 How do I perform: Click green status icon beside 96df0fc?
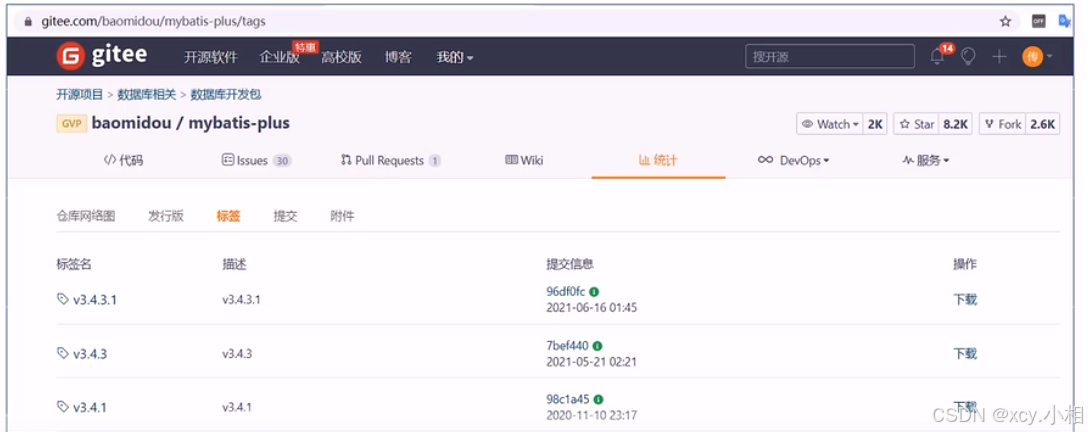tap(595, 292)
